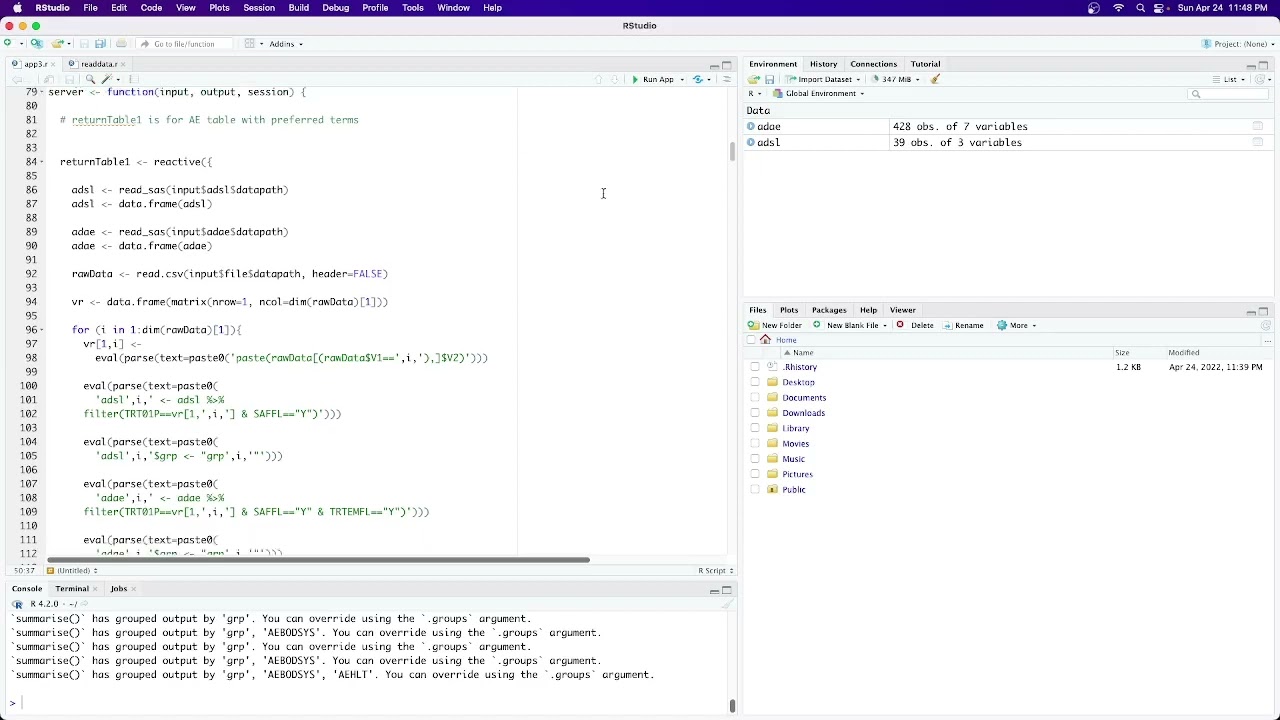This screenshot has width=1280, height=720.
Task: Clear the workspace with the broom icon
Action: pyautogui.click(x=935, y=79)
